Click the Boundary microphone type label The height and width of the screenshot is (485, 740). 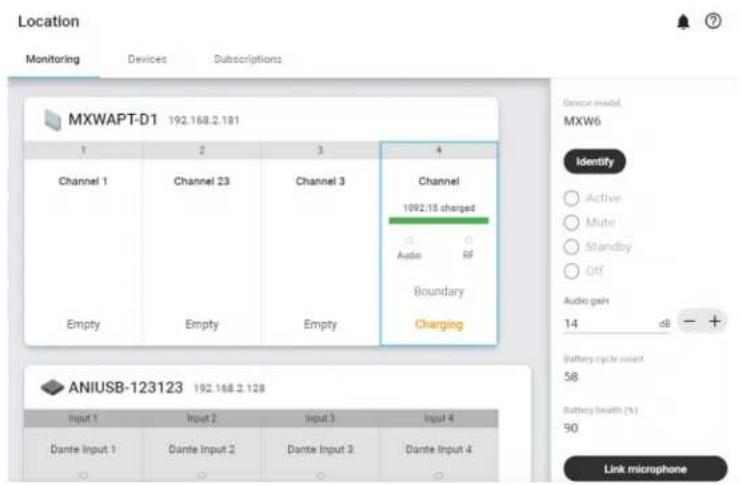pyautogui.click(x=439, y=292)
